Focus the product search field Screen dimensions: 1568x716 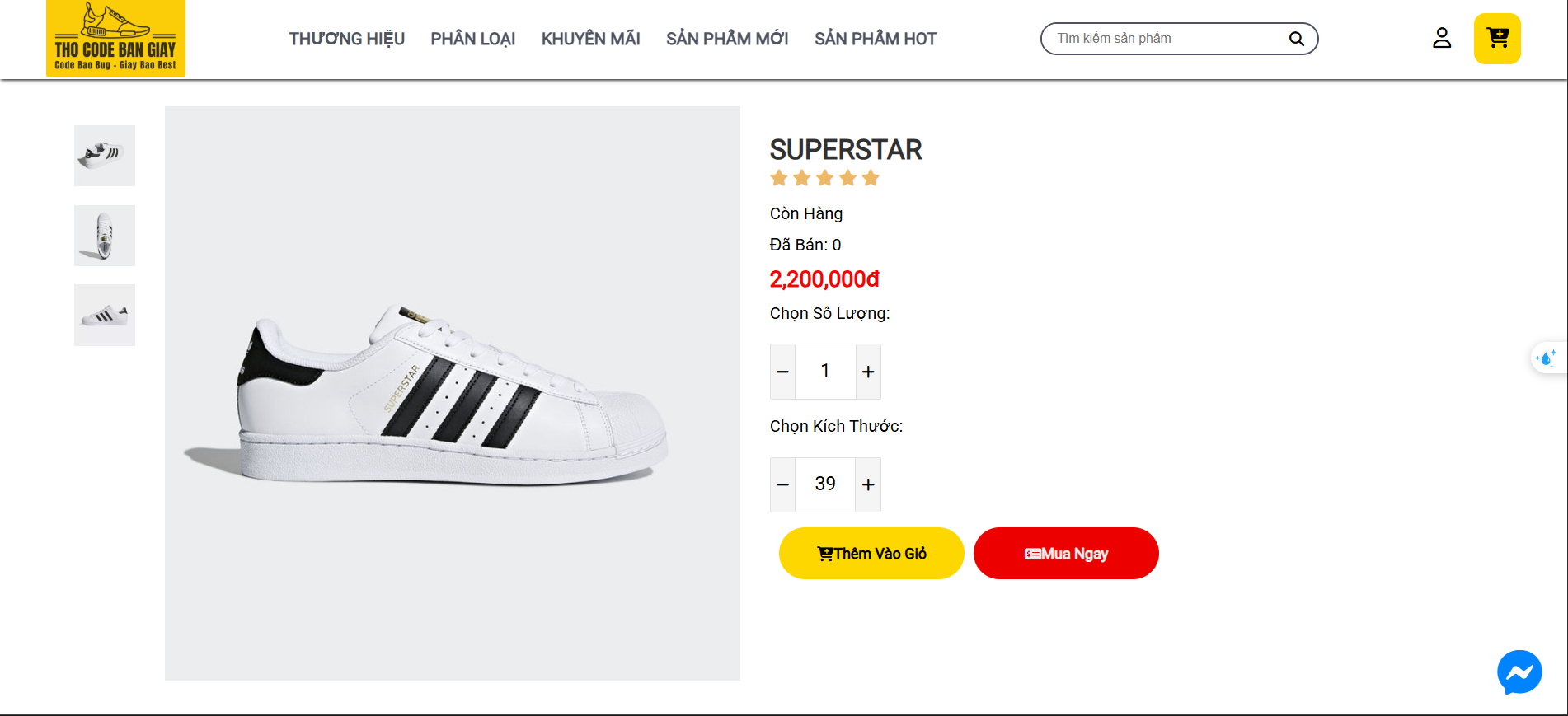tap(1167, 39)
